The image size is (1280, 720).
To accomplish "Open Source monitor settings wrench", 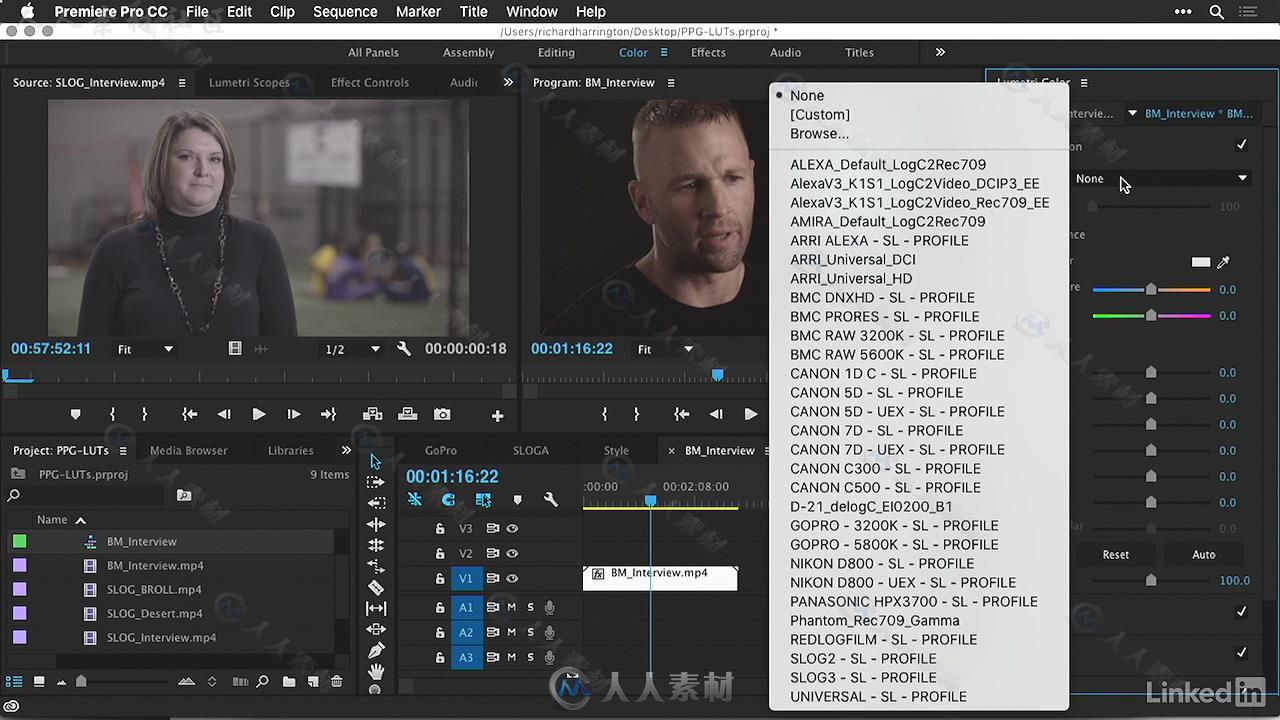I will pos(404,349).
